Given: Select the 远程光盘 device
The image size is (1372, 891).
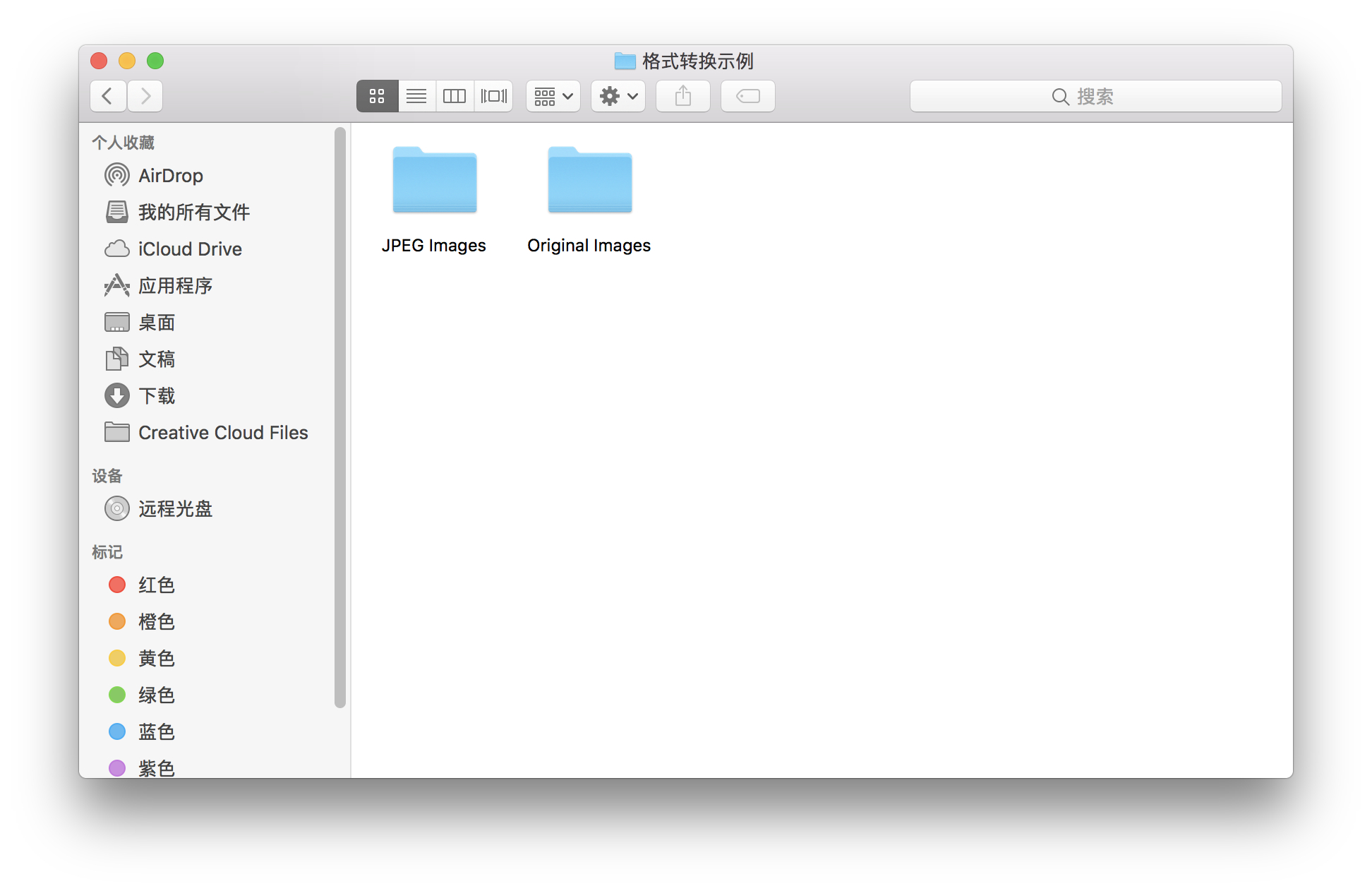Looking at the screenshot, I should click(x=174, y=509).
